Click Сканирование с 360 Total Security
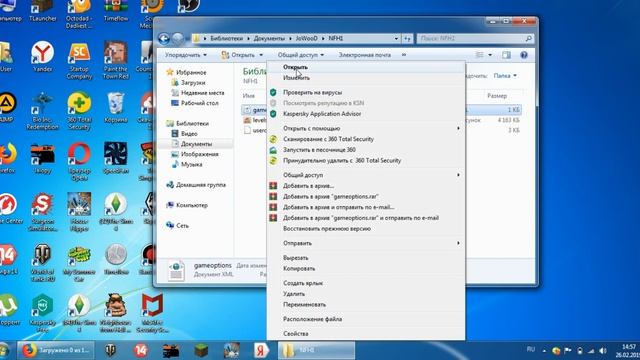640x360 pixels. pyautogui.click(x=328, y=139)
